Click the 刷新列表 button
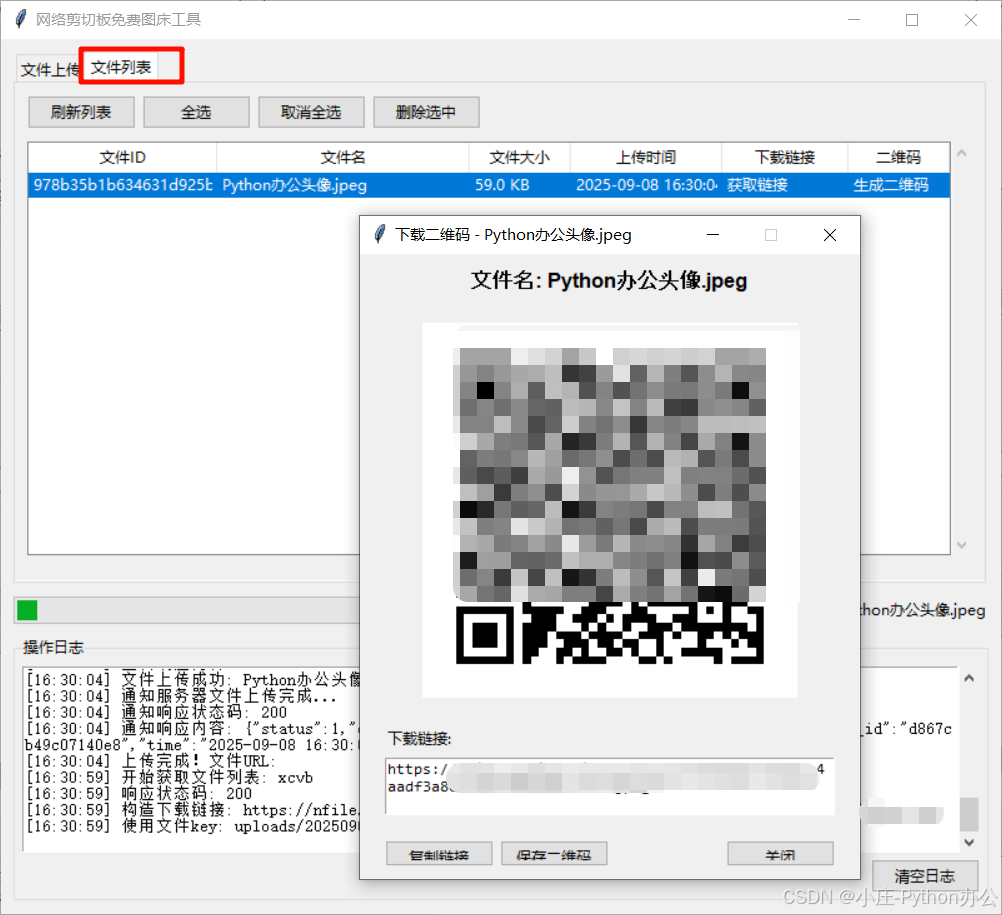The width and height of the screenshot is (1002, 915). click(x=81, y=112)
